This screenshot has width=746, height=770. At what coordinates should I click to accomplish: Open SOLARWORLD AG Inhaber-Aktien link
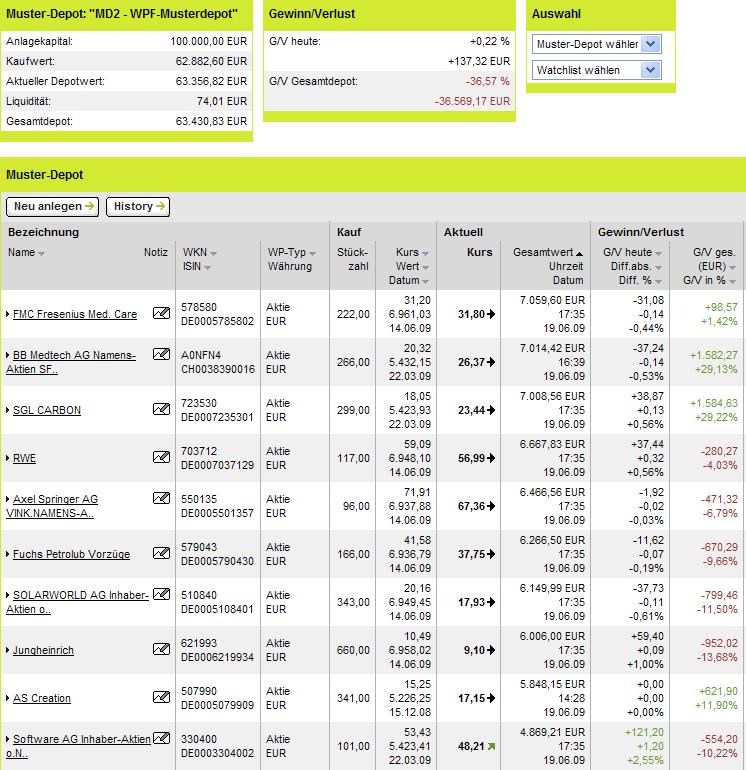77,602
